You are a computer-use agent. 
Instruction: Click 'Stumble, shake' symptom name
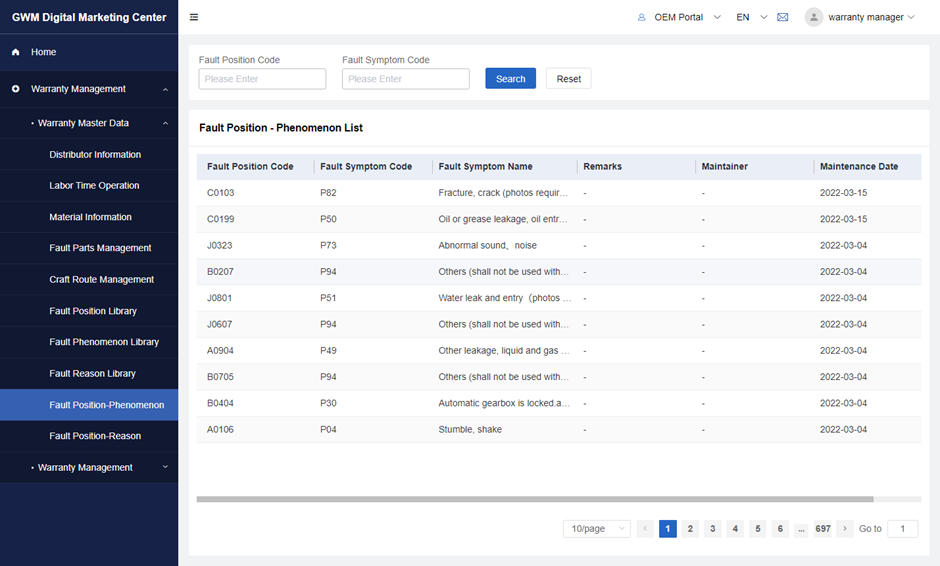point(470,430)
